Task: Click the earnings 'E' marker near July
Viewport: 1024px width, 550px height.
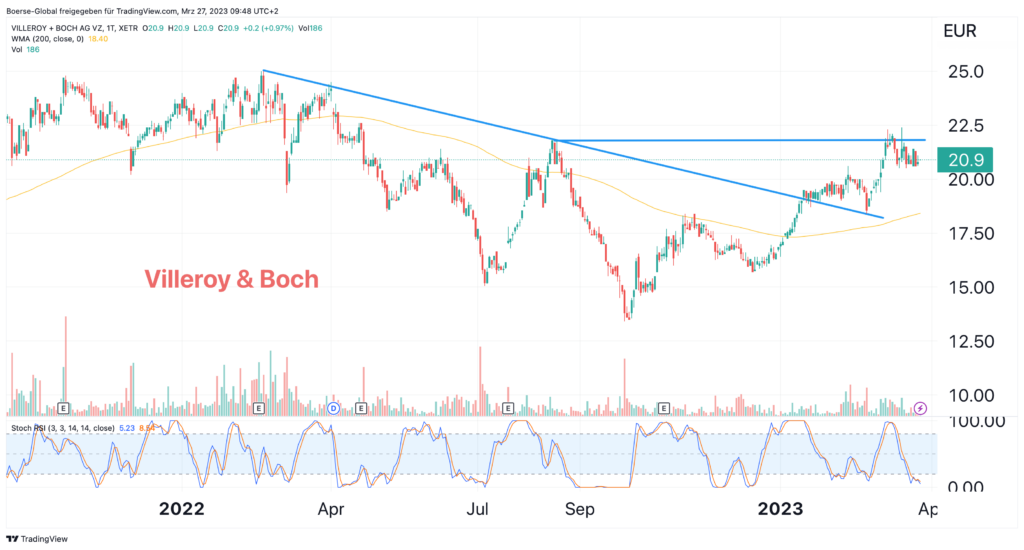Action: 509,408
